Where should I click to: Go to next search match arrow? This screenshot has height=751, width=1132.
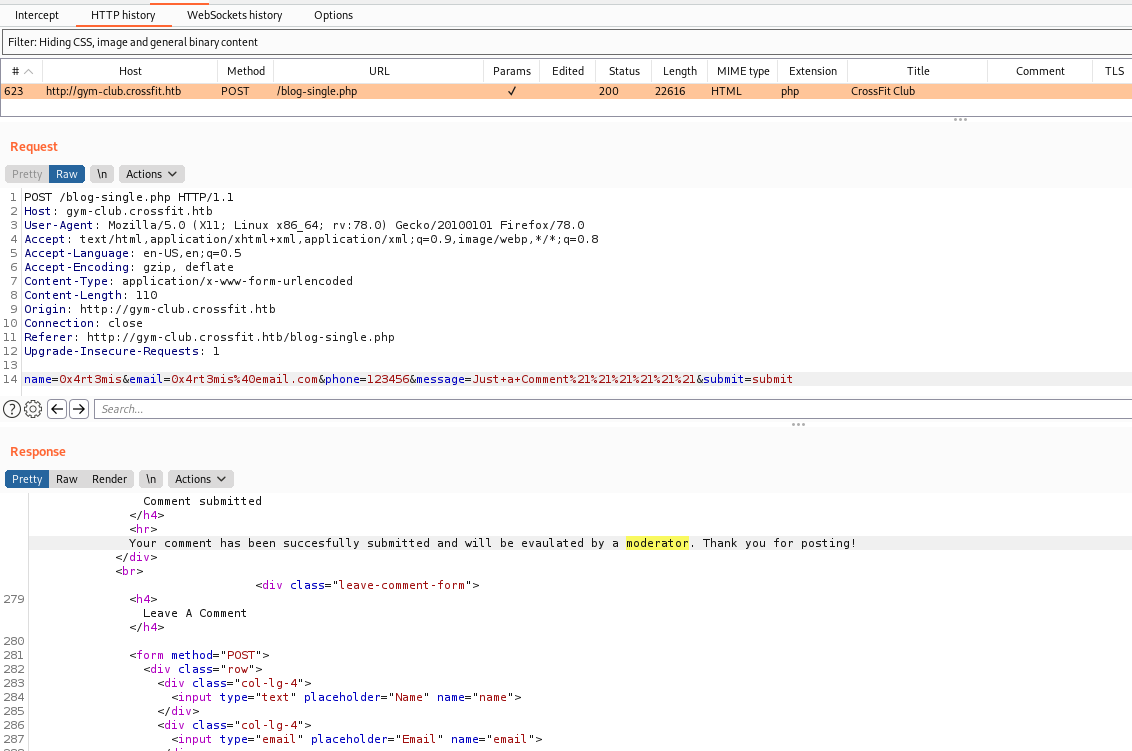point(78,409)
